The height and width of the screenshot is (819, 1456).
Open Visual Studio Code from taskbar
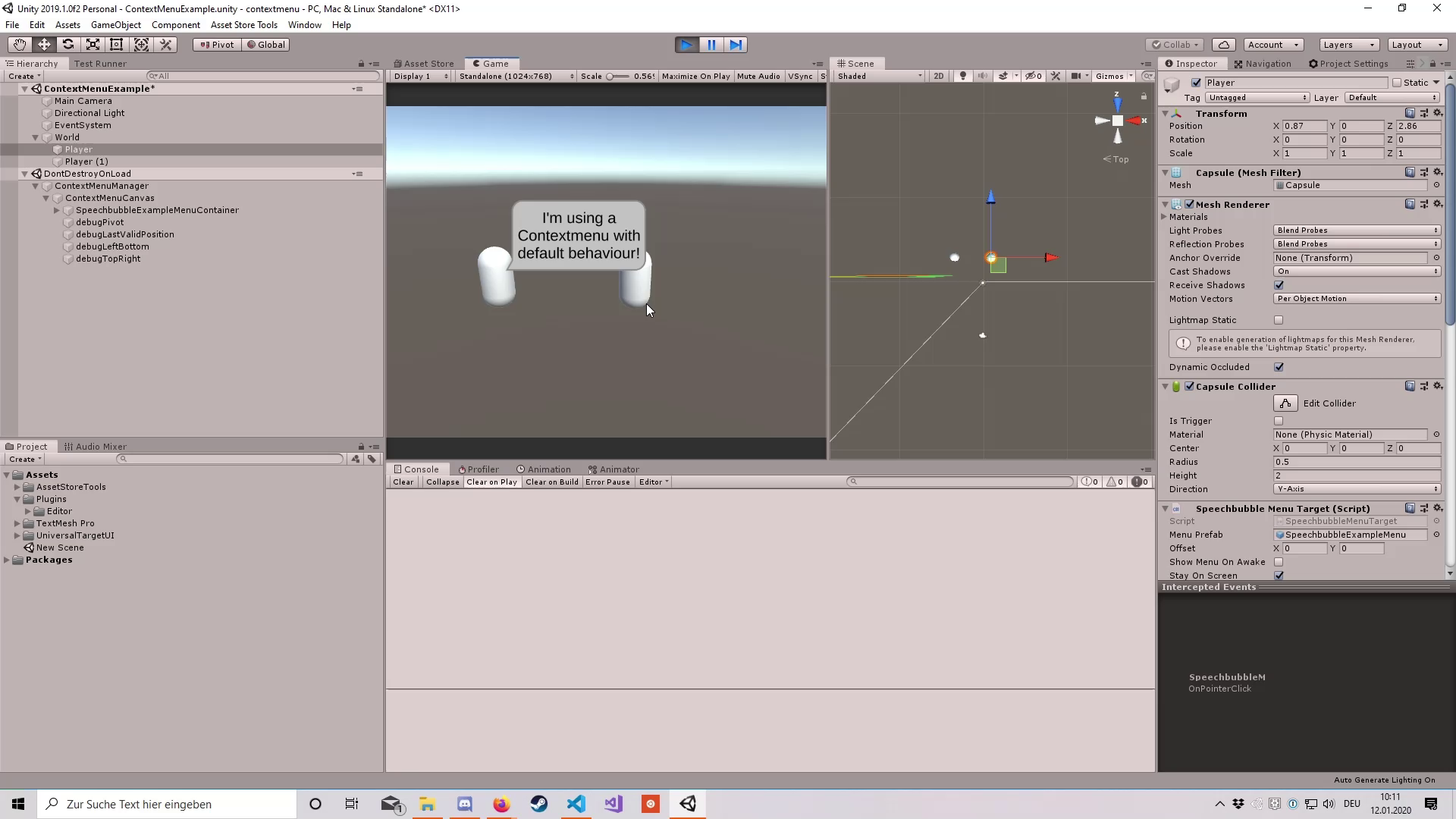[576, 804]
